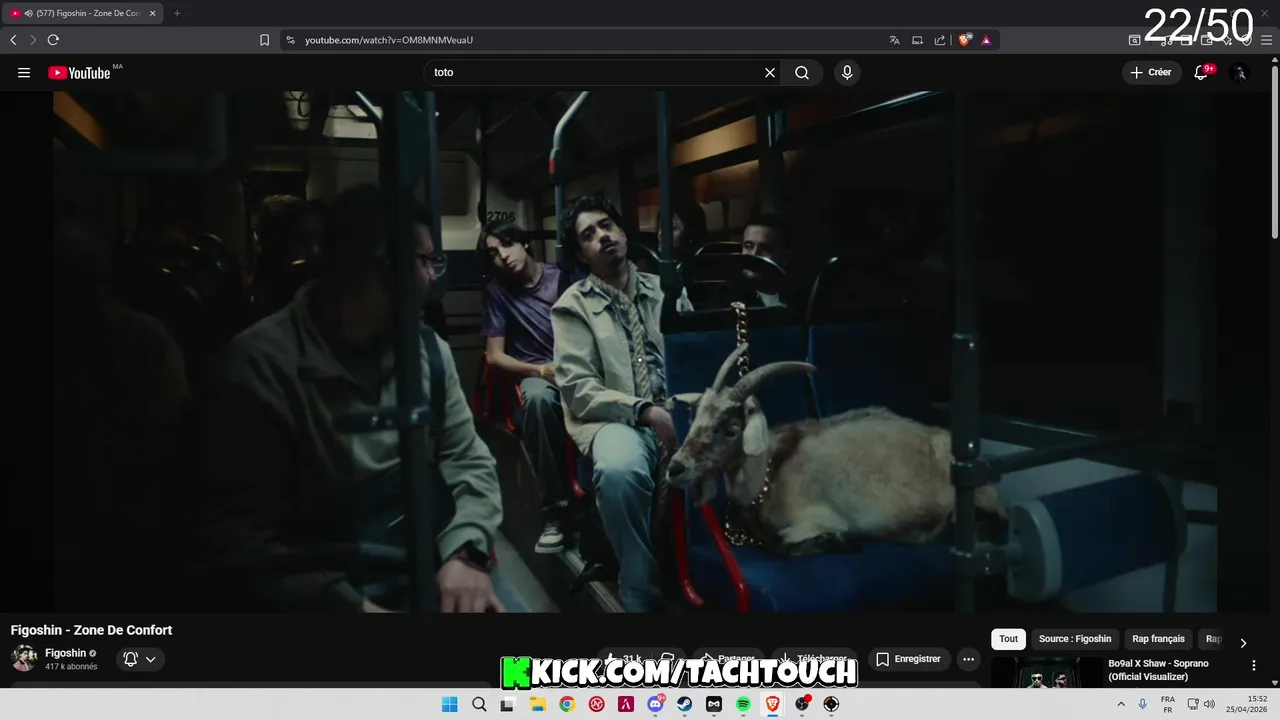Toggle tab audio mute on Figoshin tab
This screenshot has height=720, width=1280.
(x=27, y=13)
